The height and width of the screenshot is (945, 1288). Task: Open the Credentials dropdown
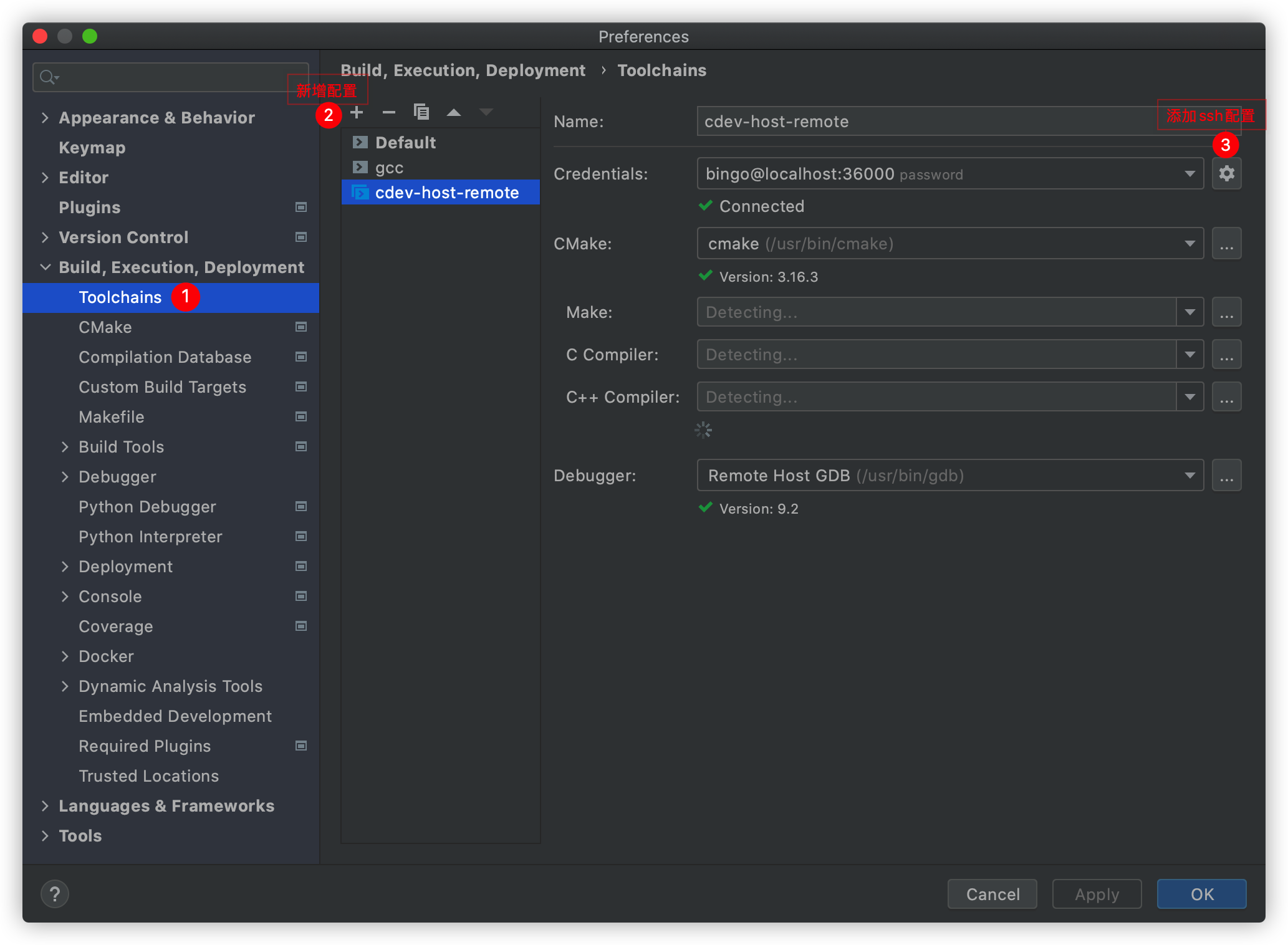point(1189,174)
